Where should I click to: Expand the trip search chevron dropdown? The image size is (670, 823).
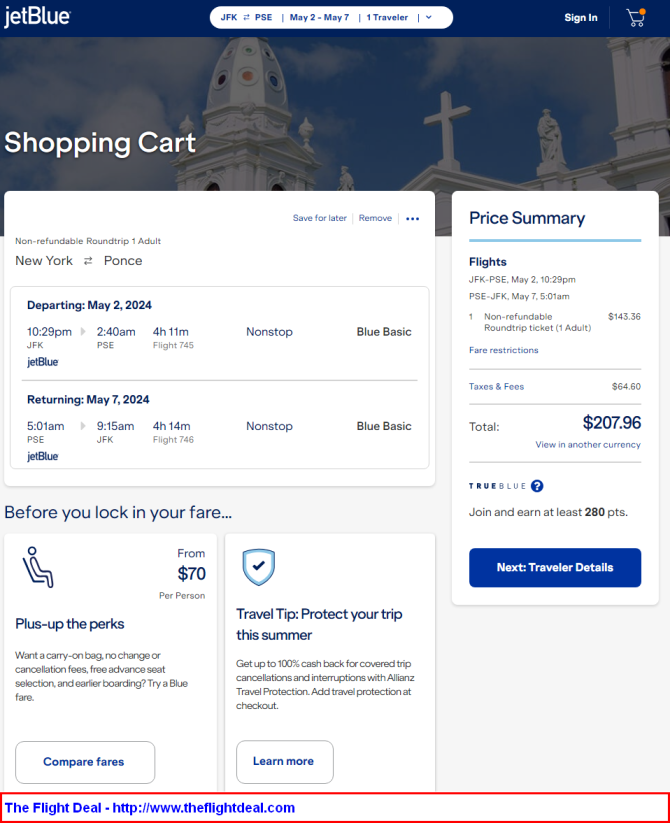click(x=429, y=17)
